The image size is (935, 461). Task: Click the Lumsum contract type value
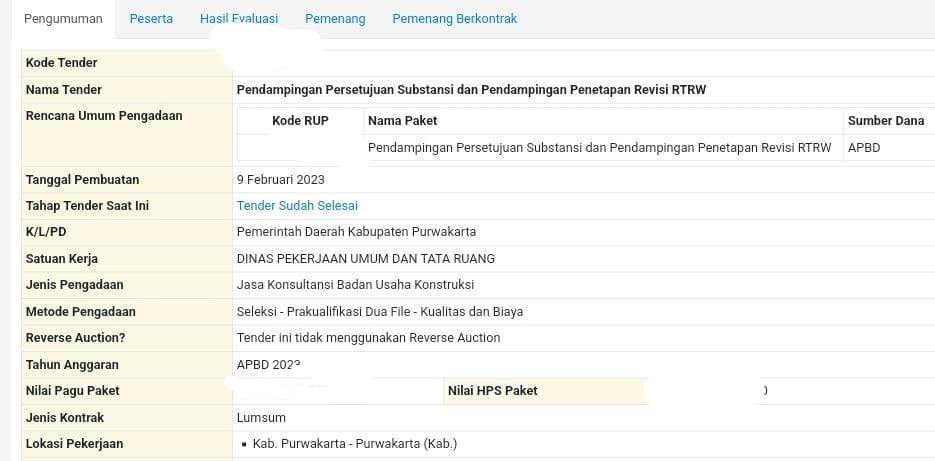coord(261,418)
